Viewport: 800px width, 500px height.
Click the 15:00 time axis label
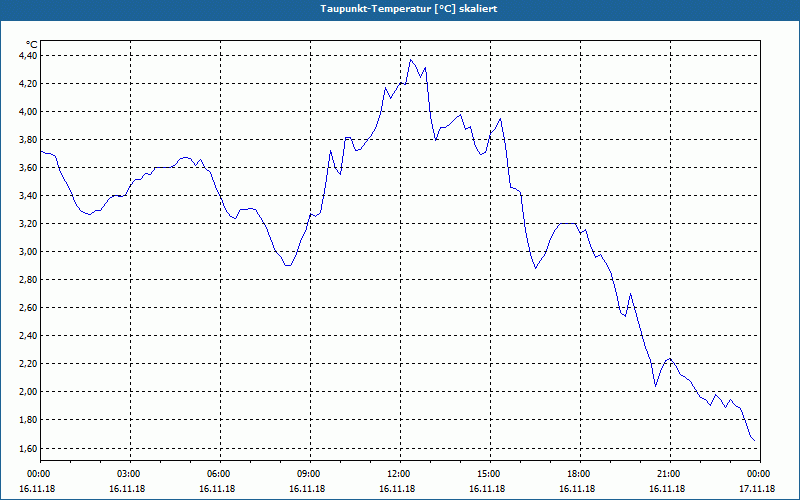489,474
